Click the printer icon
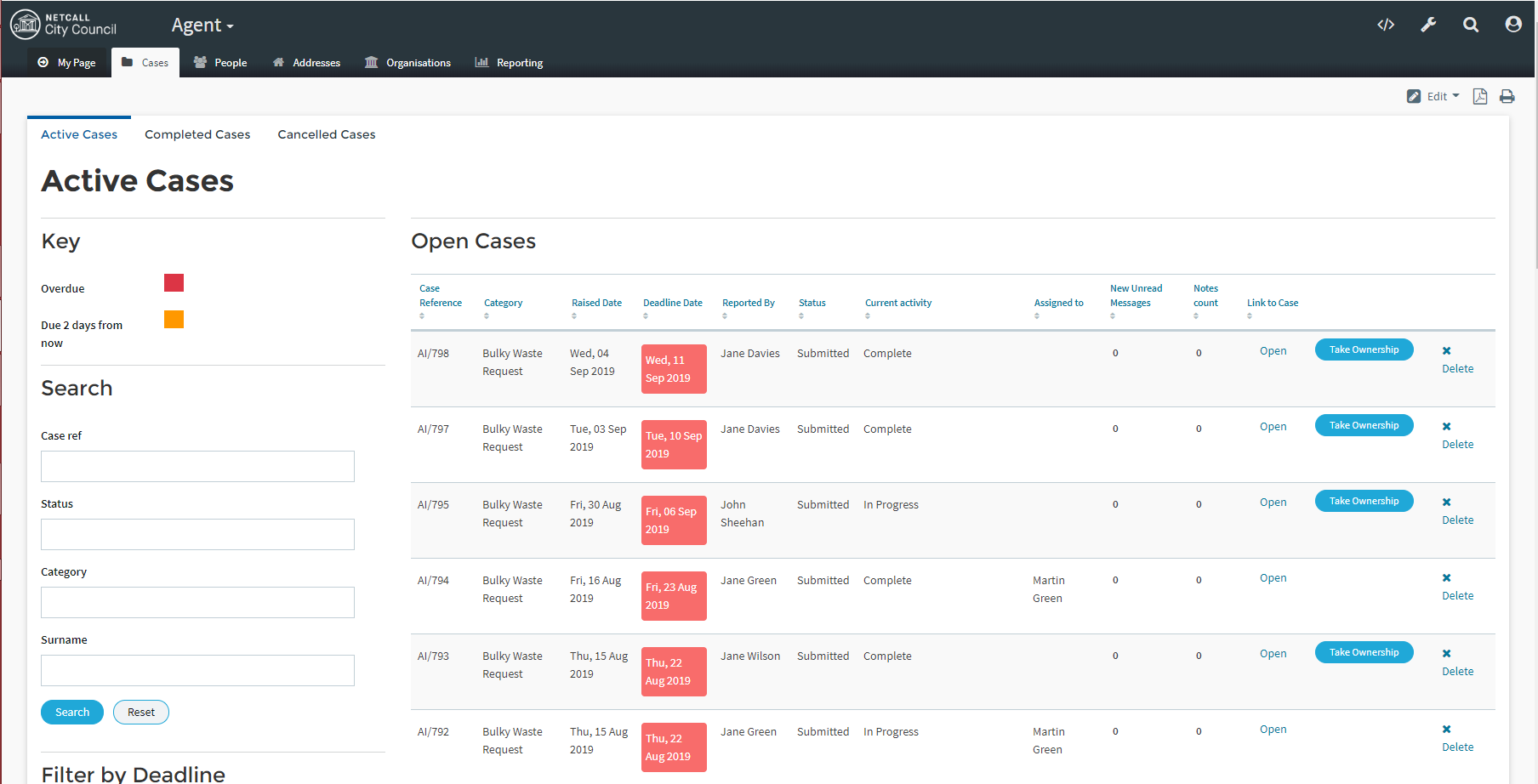Viewport: 1538px width, 784px height. (1507, 96)
